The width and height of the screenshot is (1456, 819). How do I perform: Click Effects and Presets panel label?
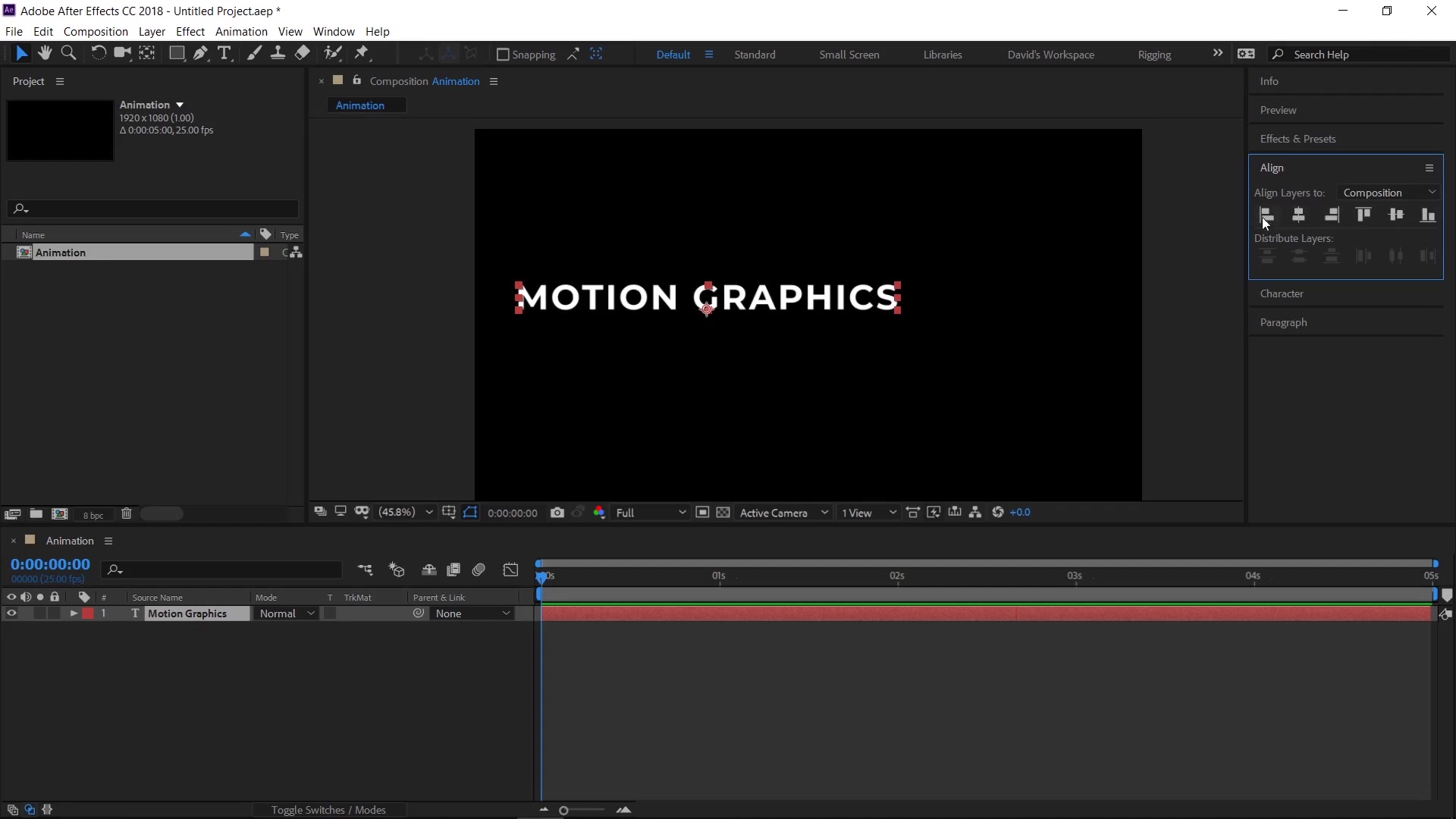1297,137
